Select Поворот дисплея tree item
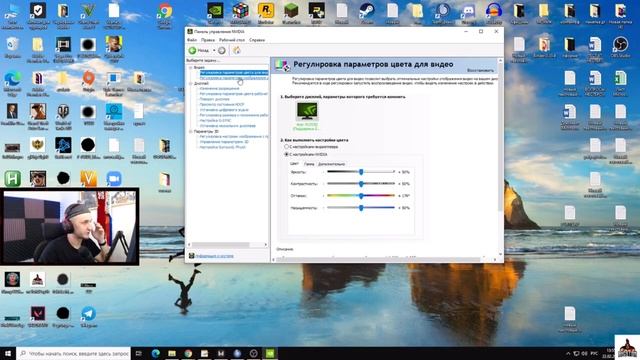Viewport: 640px width, 360px height. (214, 99)
